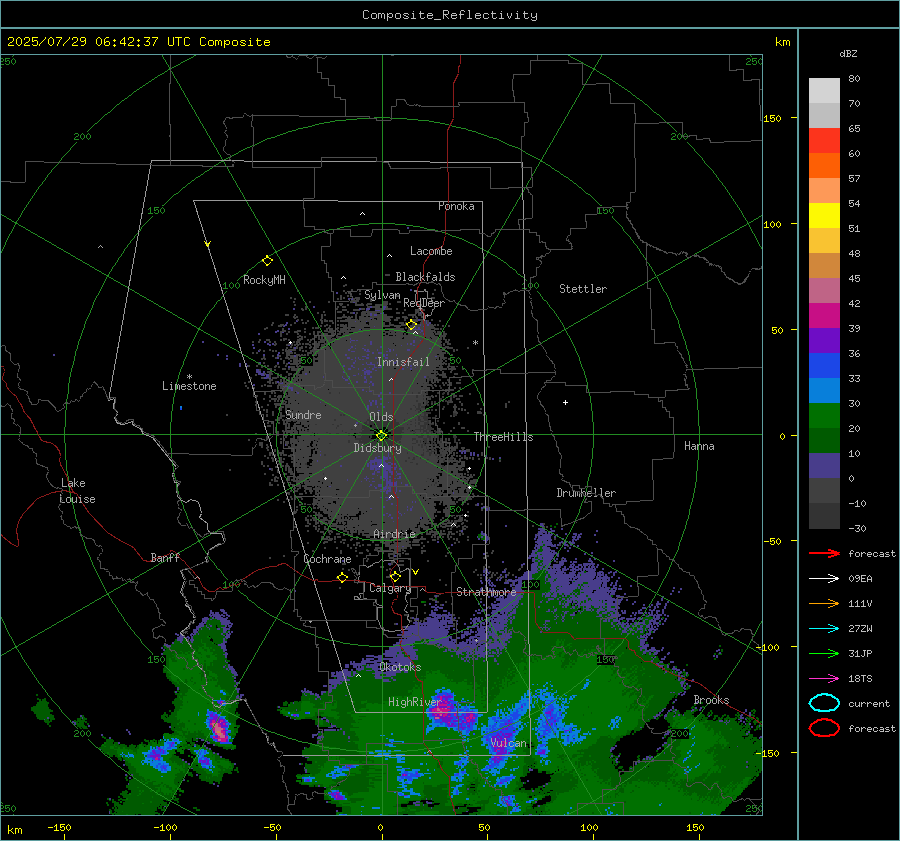Click the Lake Louise label
900x841 pixels.
coord(77,491)
